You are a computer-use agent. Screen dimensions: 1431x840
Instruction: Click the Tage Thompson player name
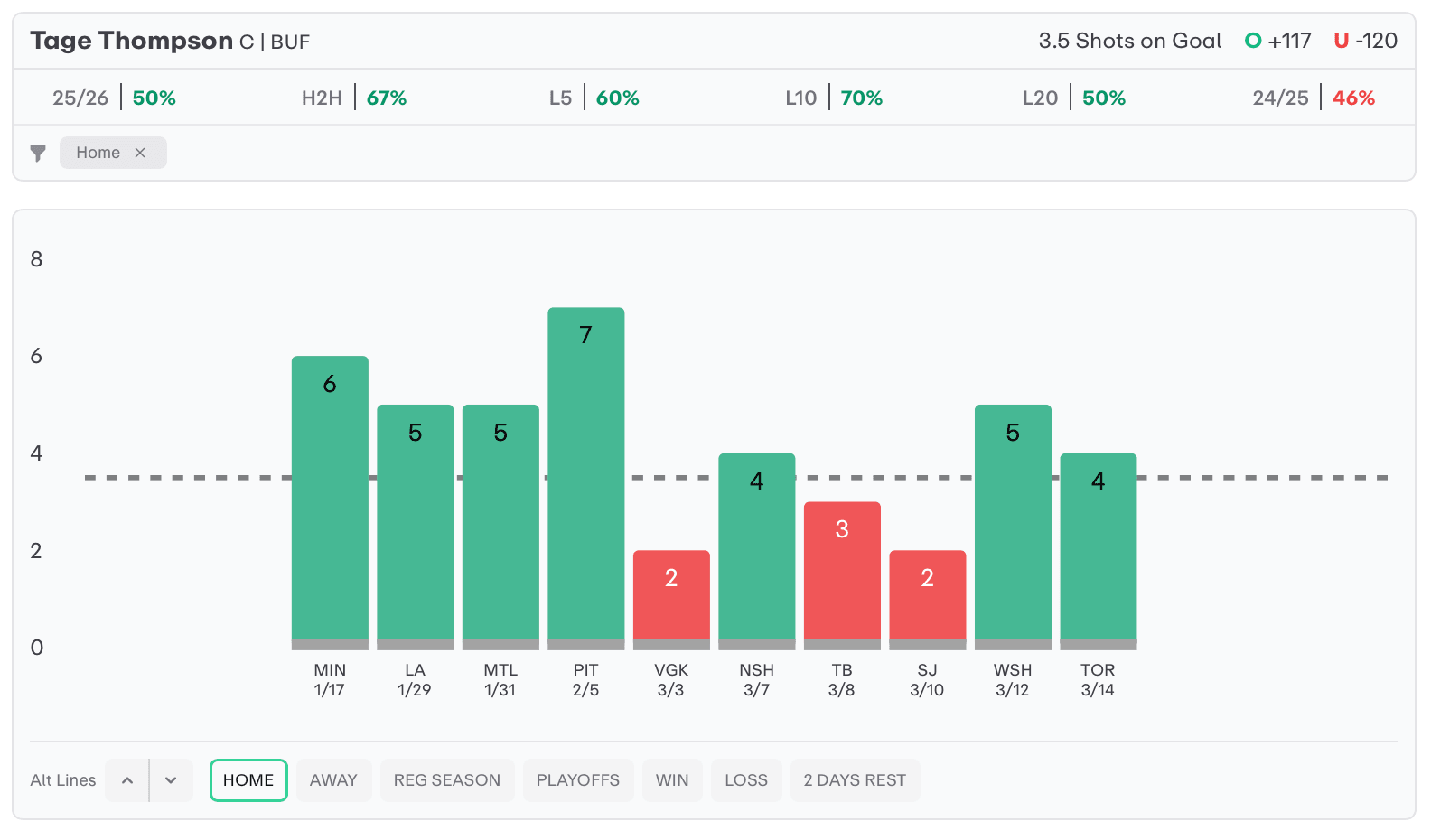(131, 41)
